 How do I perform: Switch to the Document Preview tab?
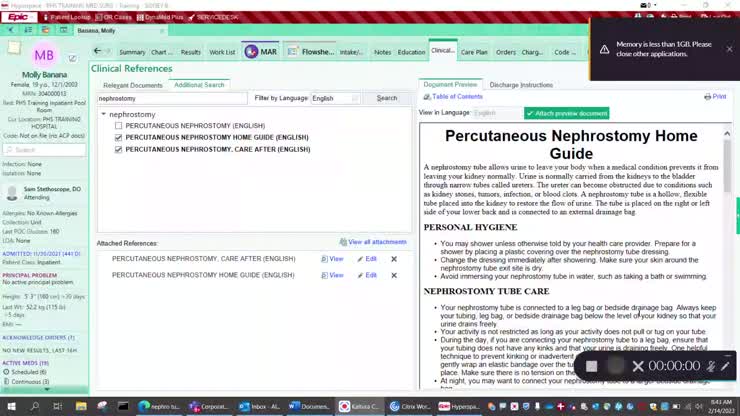(x=450, y=85)
